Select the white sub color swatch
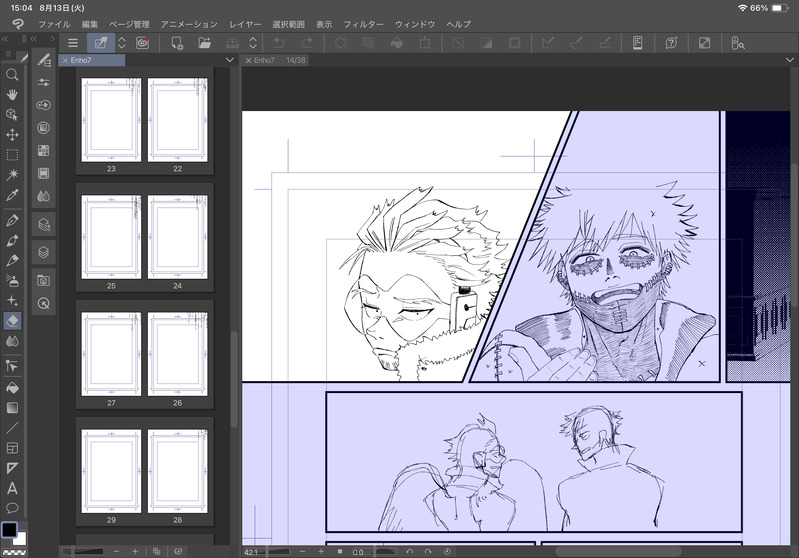Image resolution: width=799 pixels, height=558 pixels. click(21, 539)
